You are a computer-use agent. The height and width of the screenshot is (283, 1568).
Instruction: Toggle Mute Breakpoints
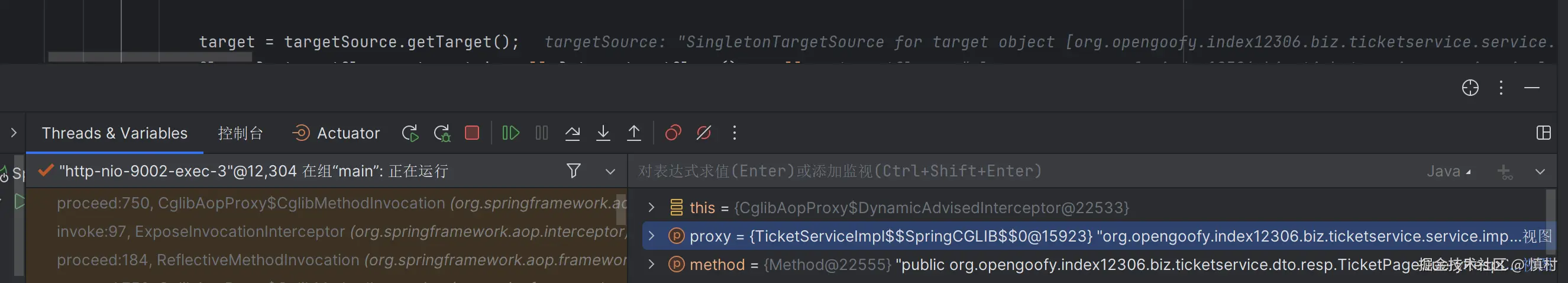(x=704, y=133)
